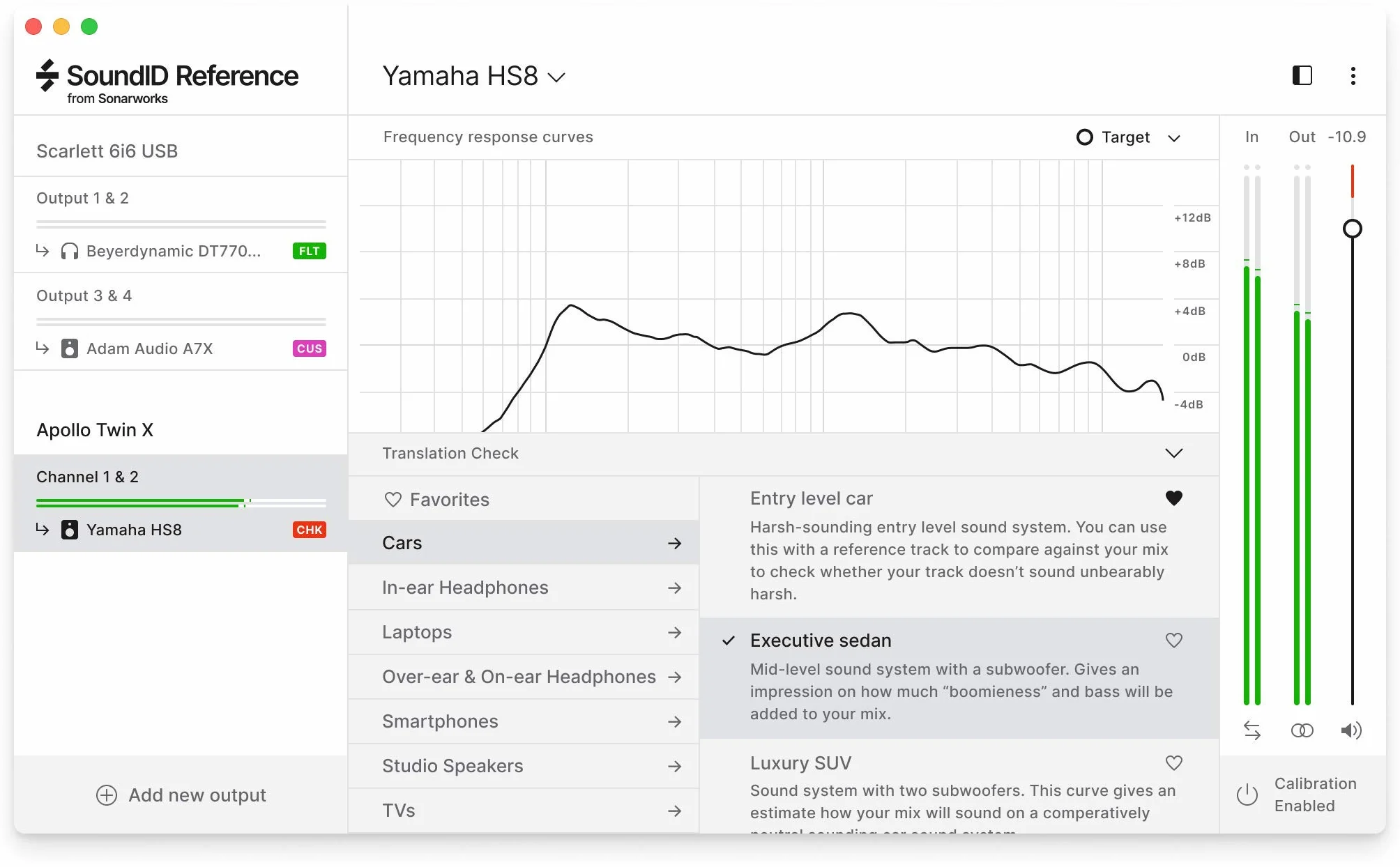The image size is (1400, 867).
Task: Click the Output 1 & 2 label
Action: (x=82, y=198)
